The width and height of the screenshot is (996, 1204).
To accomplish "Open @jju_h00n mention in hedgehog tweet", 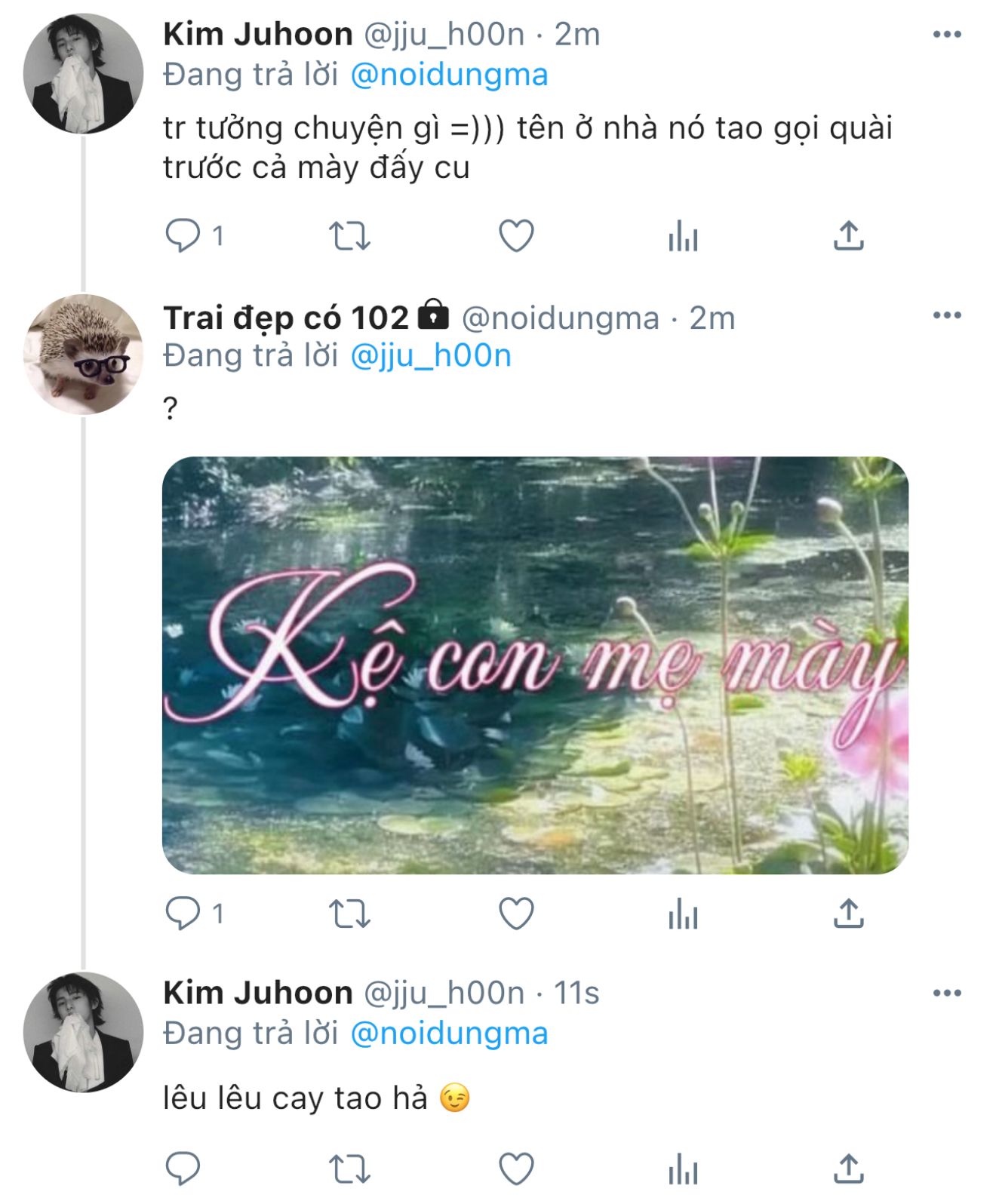I will pos(431,355).
